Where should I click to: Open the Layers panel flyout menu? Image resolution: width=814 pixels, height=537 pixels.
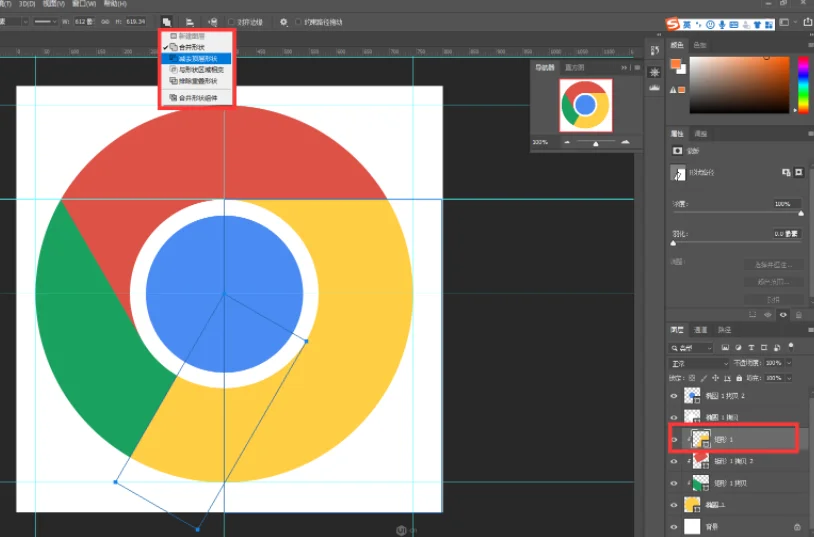(x=810, y=330)
